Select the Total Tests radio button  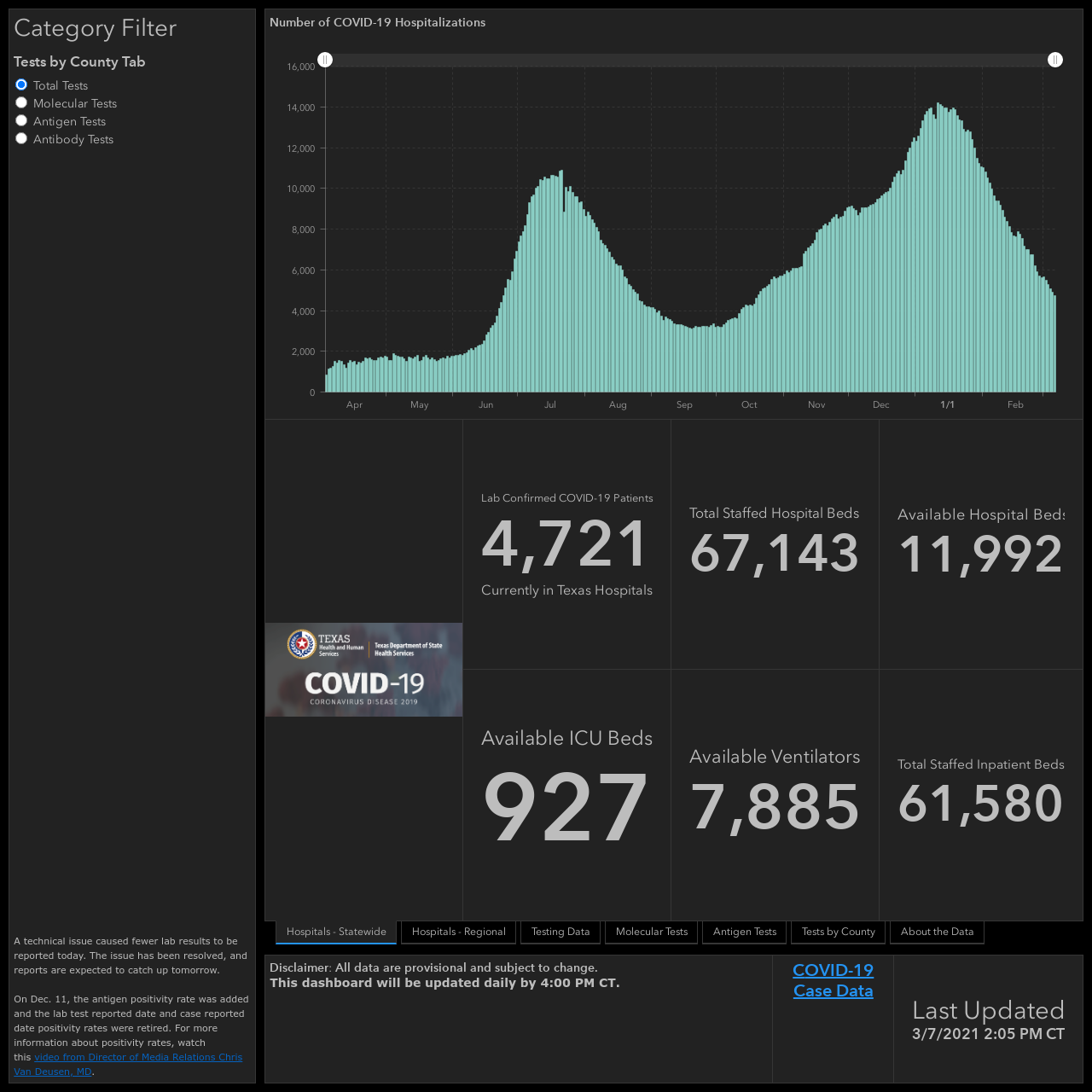[21, 85]
